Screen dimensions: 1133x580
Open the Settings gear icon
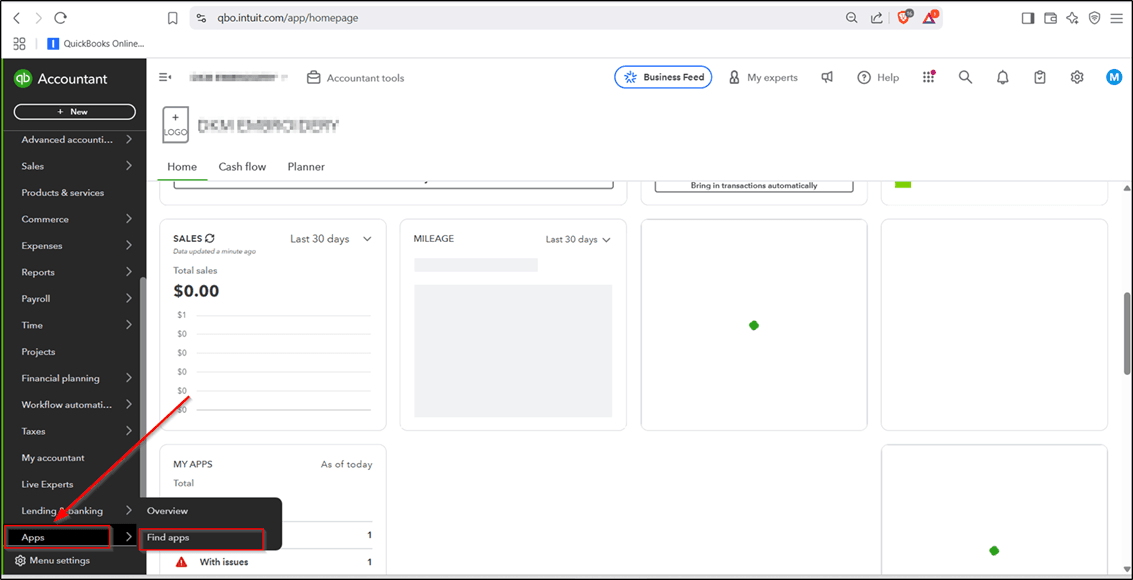click(x=1077, y=77)
